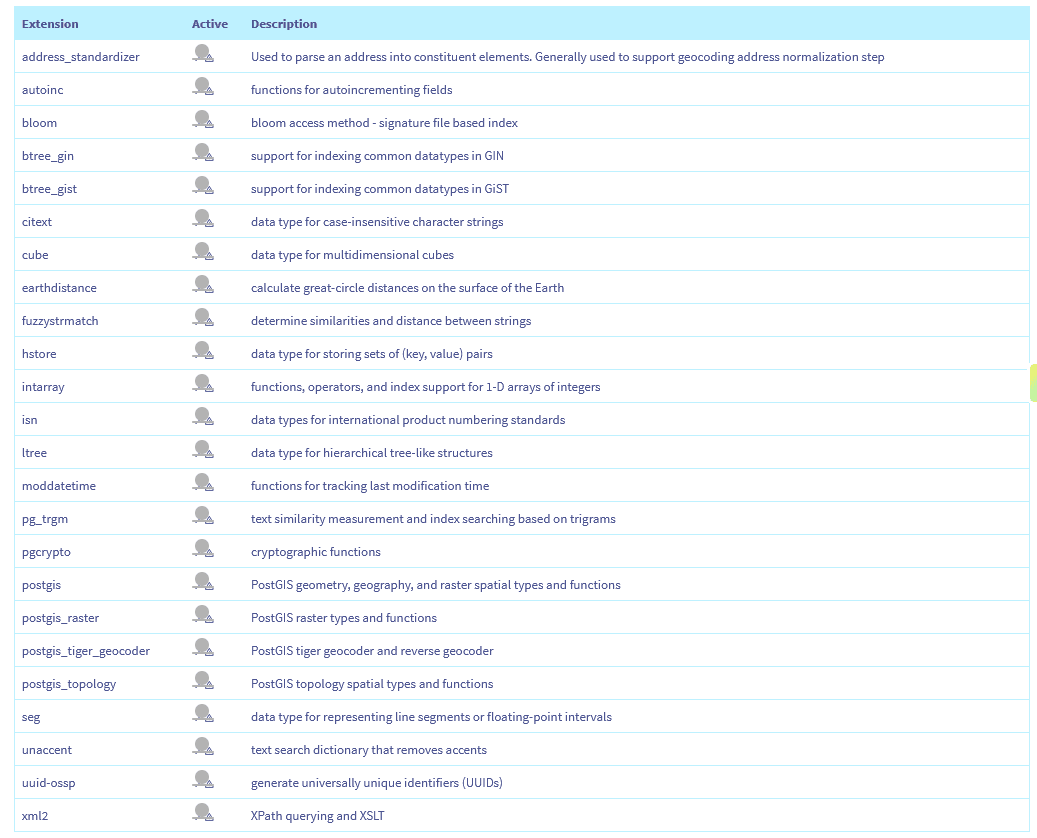Click the address_standardizer activation icon
1037x838 pixels.
click(x=203, y=54)
